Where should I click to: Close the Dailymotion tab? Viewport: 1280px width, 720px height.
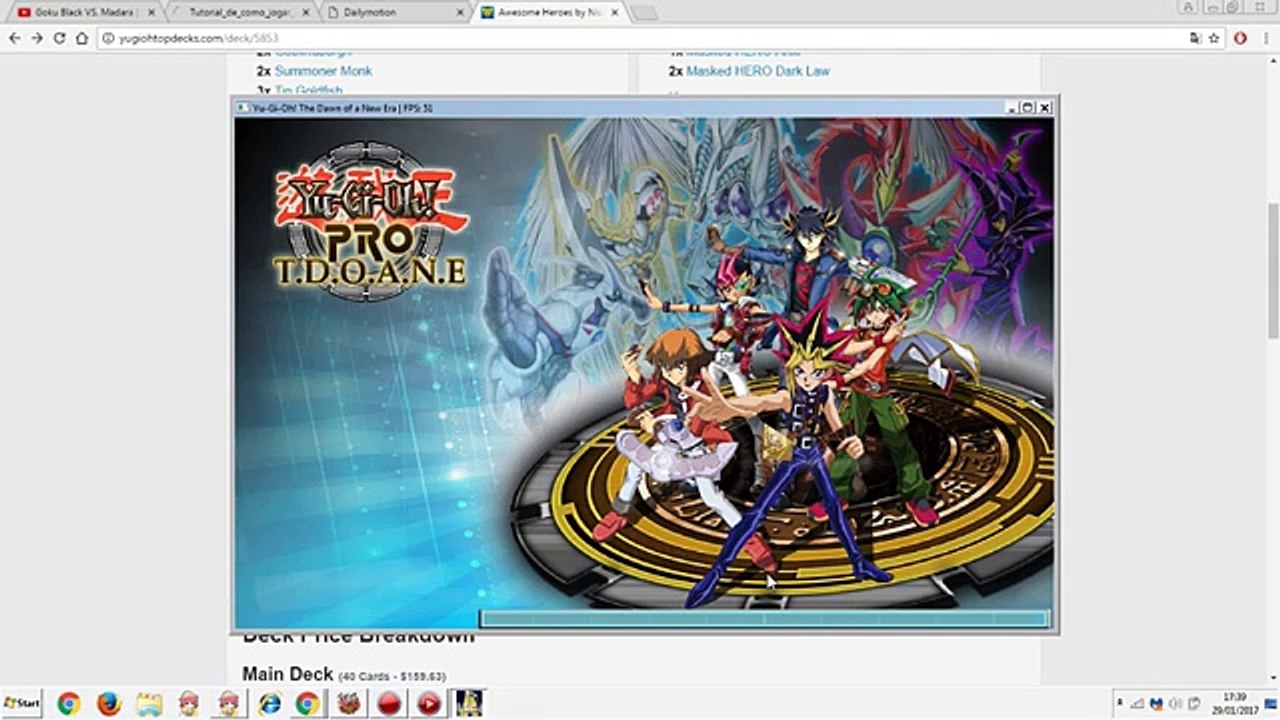(x=460, y=13)
